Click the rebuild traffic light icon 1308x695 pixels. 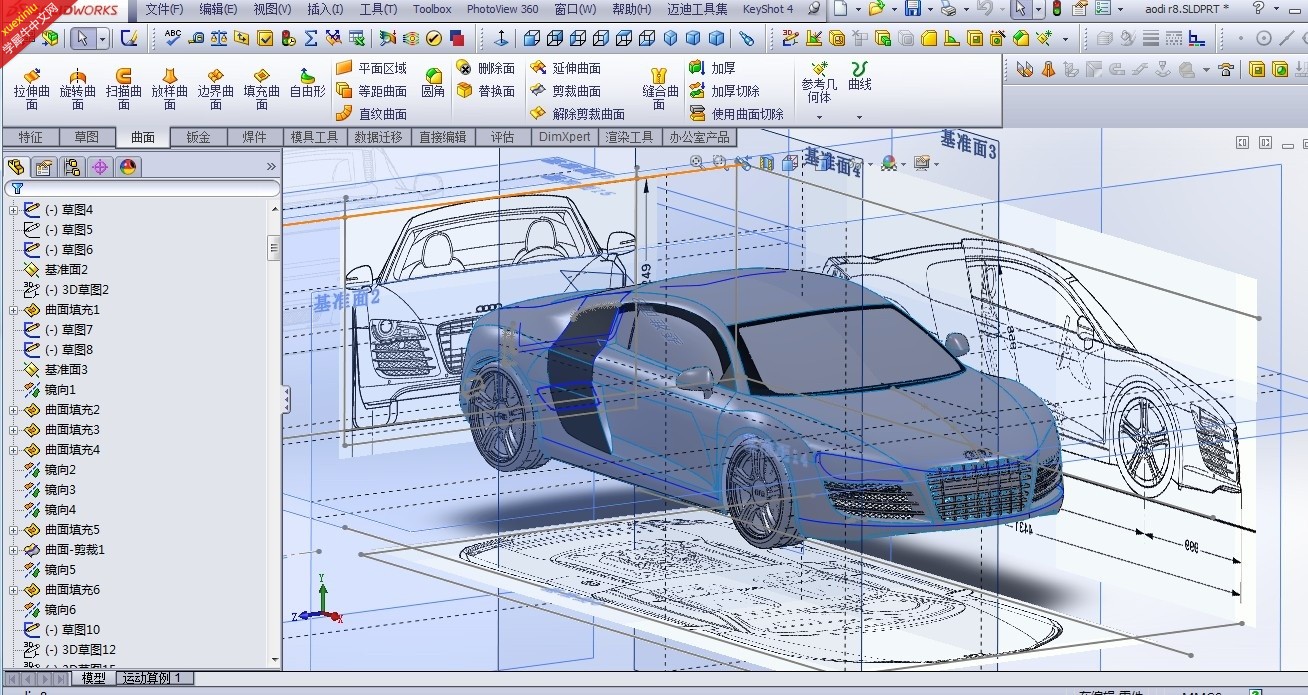pos(1056,9)
